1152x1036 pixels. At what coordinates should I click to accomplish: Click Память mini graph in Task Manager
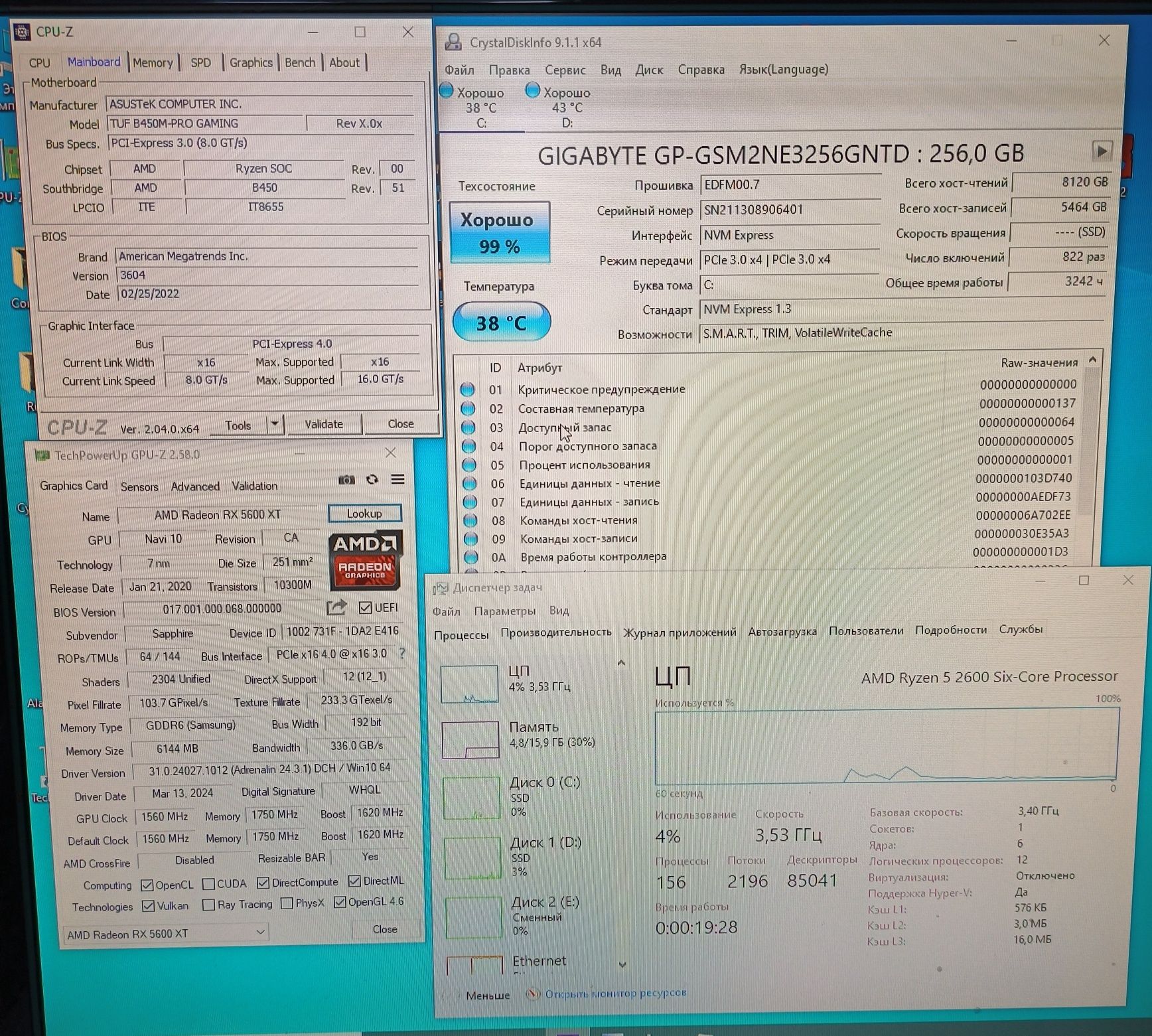[x=470, y=739]
